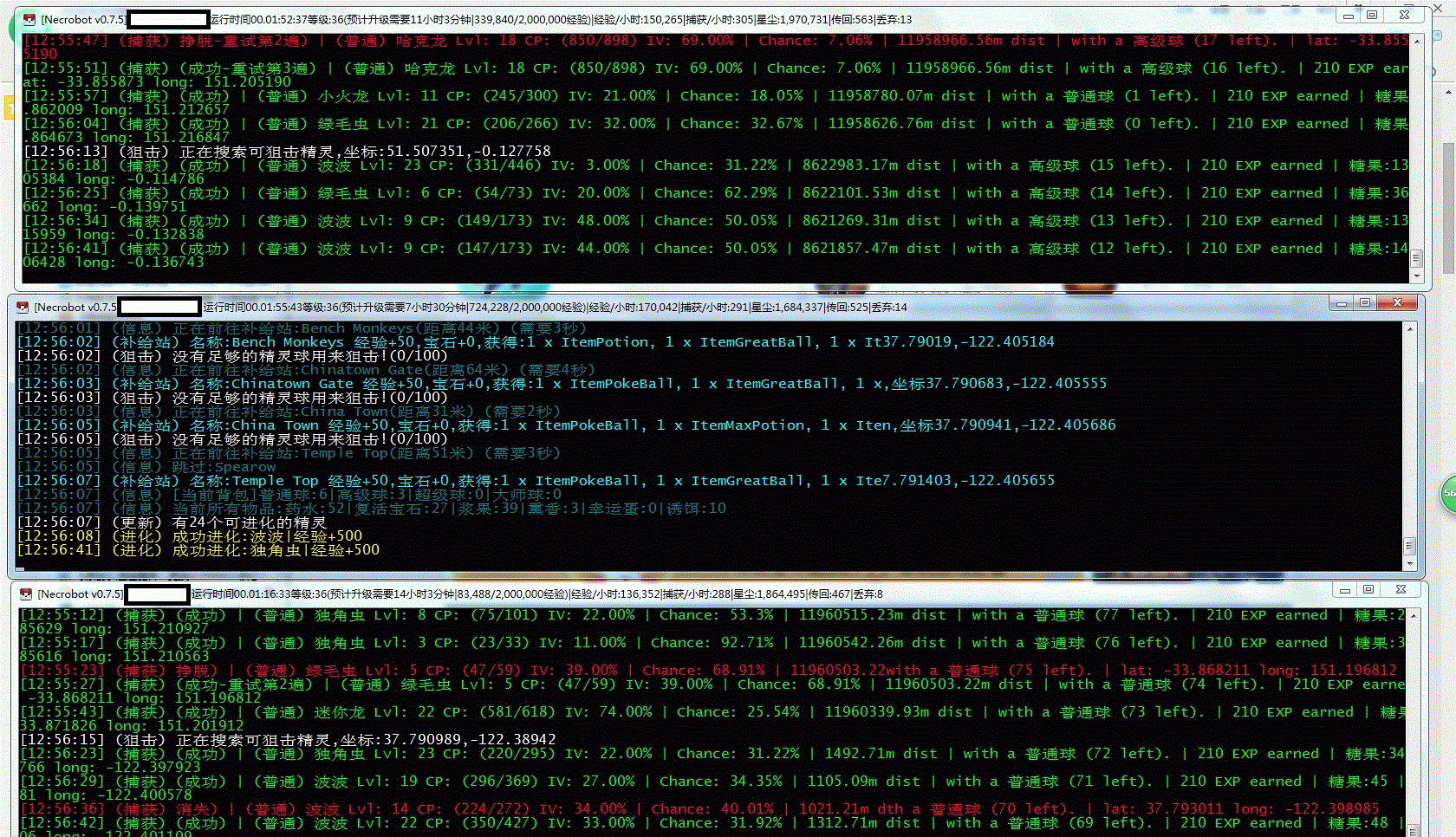The width and height of the screenshot is (1456, 837).
Task: Minimize the middle Necrobot window
Action: (x=1342, y=303)
